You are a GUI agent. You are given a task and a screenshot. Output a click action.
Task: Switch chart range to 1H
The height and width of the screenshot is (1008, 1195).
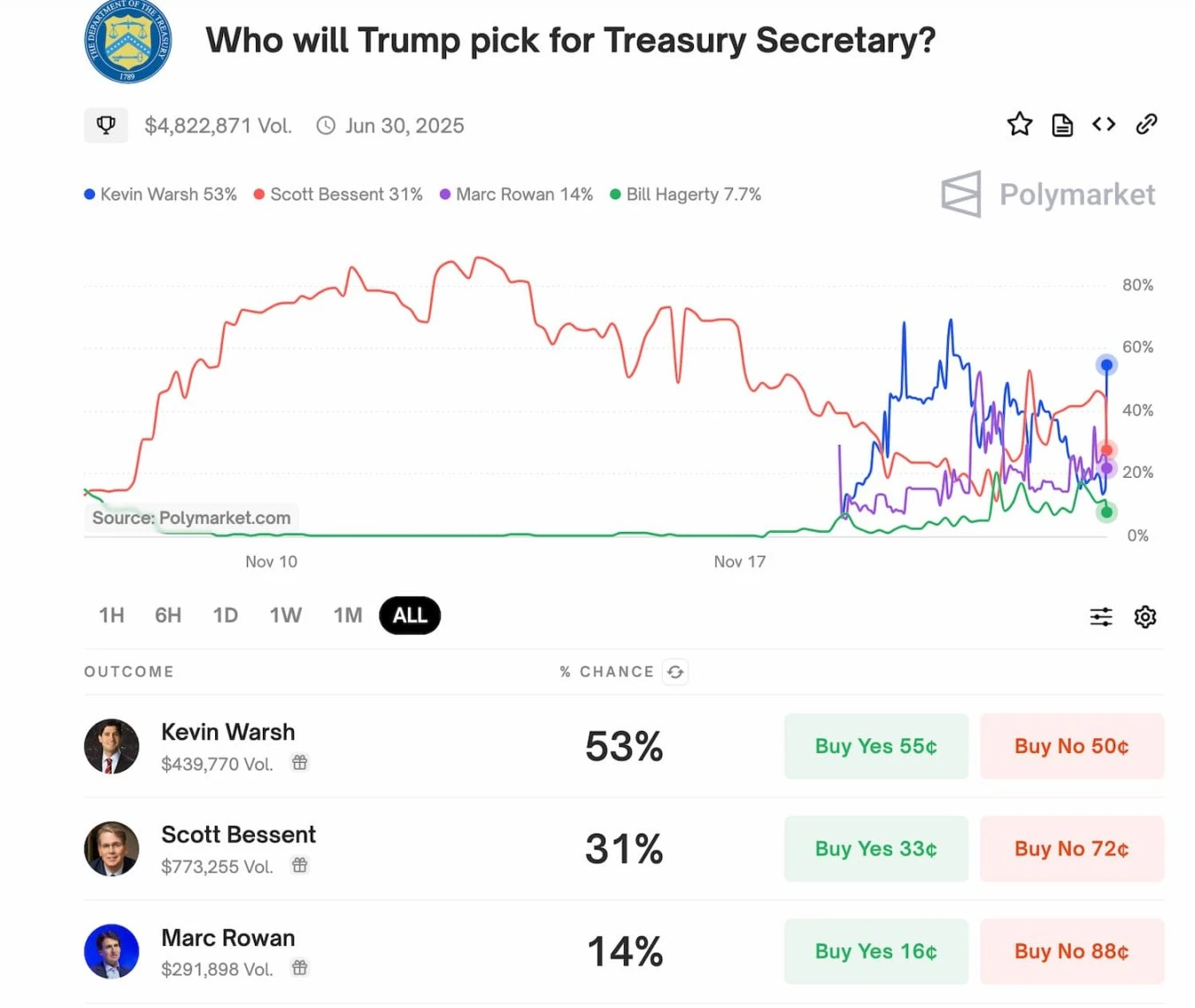112,616
